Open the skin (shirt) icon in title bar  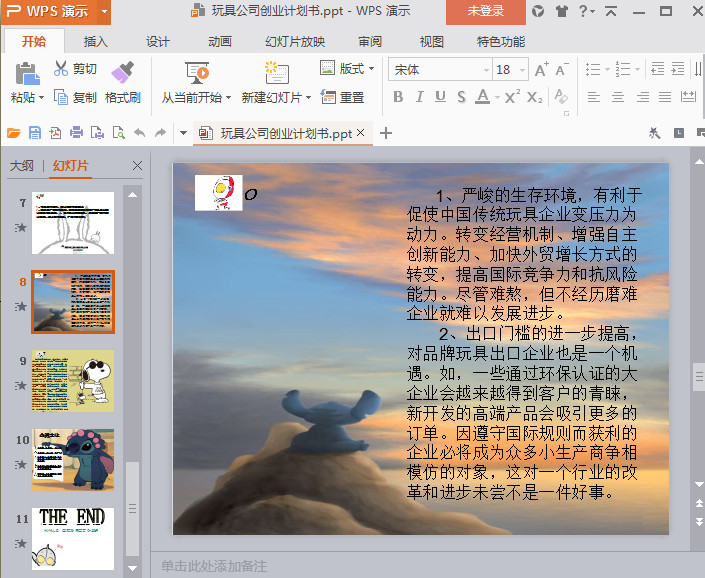(561, 11)
